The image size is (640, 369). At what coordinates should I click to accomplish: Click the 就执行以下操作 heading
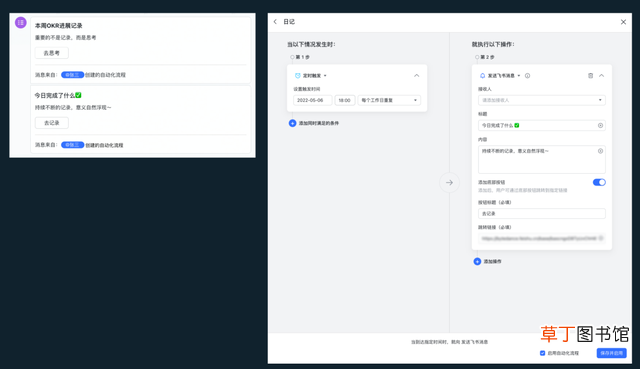point(493,44)
